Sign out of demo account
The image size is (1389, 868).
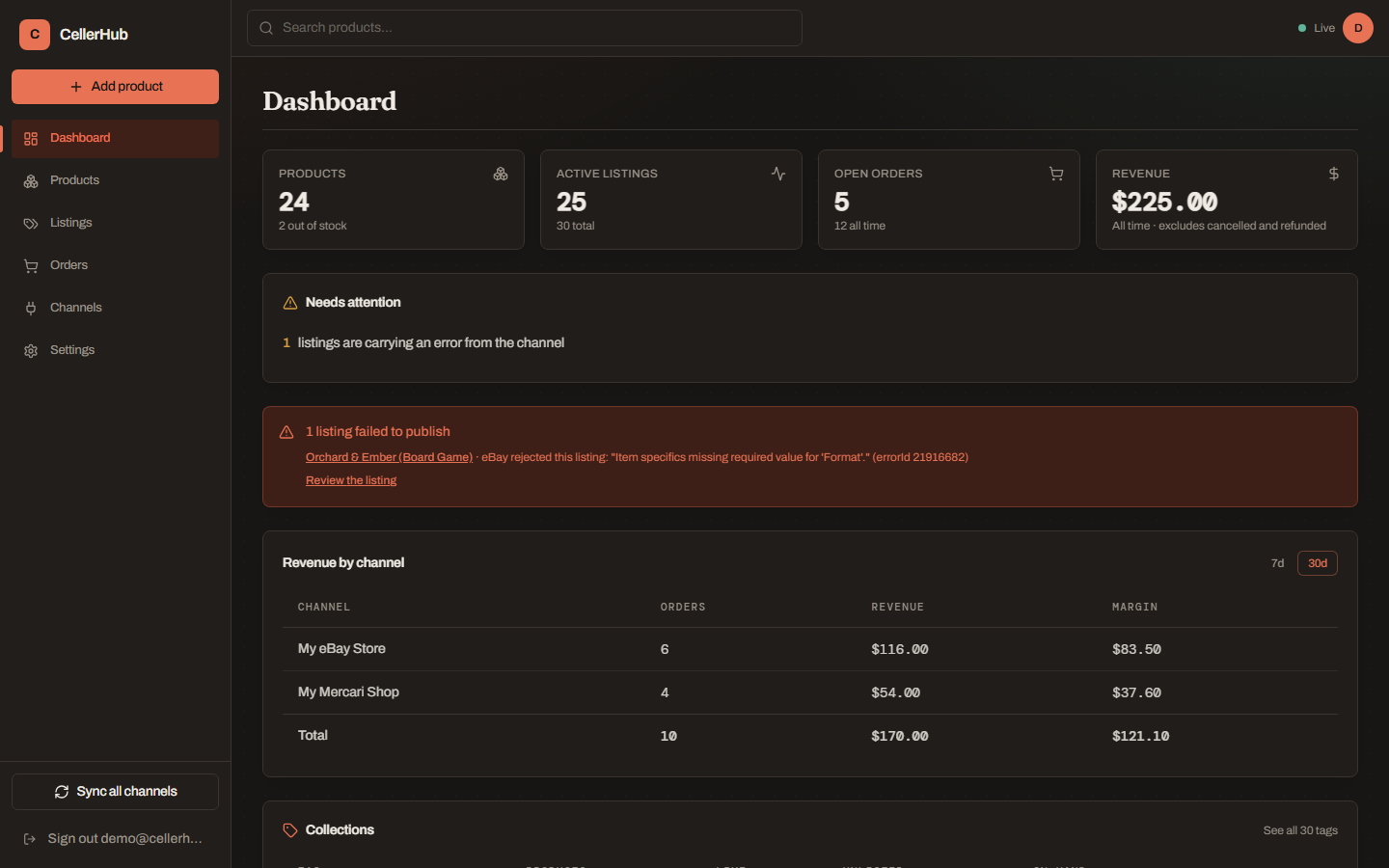[x=116, y=839]
